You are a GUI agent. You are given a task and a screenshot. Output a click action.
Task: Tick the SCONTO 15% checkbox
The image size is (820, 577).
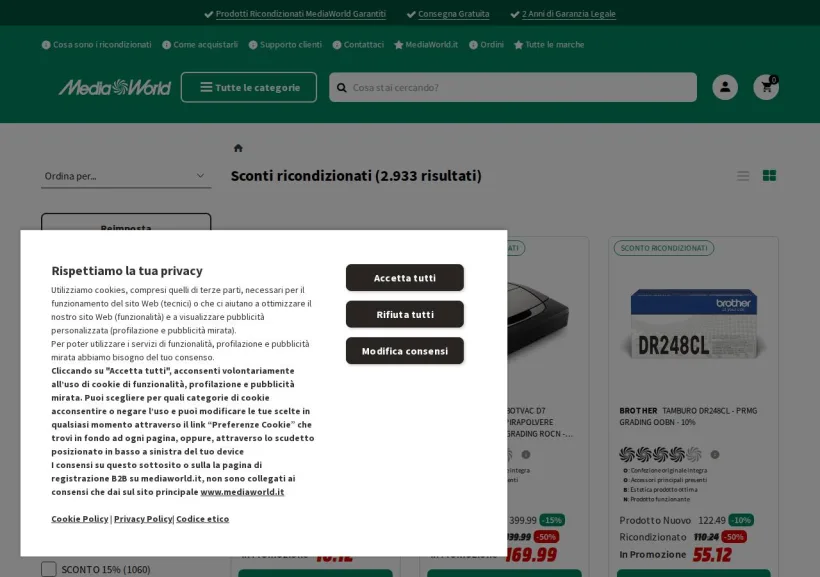pyautogui.click(x=49, y=569)
